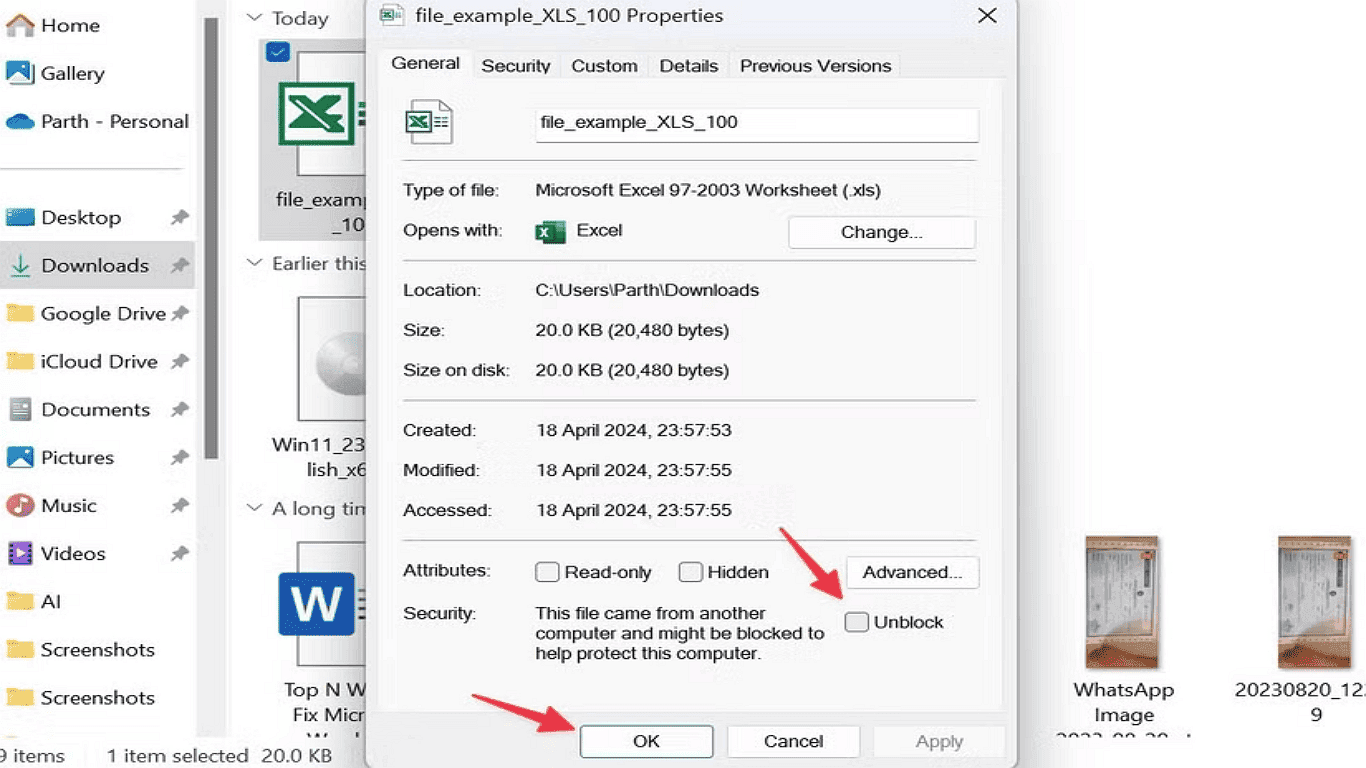Click the pin icon next to Downloads

point(180,265)
